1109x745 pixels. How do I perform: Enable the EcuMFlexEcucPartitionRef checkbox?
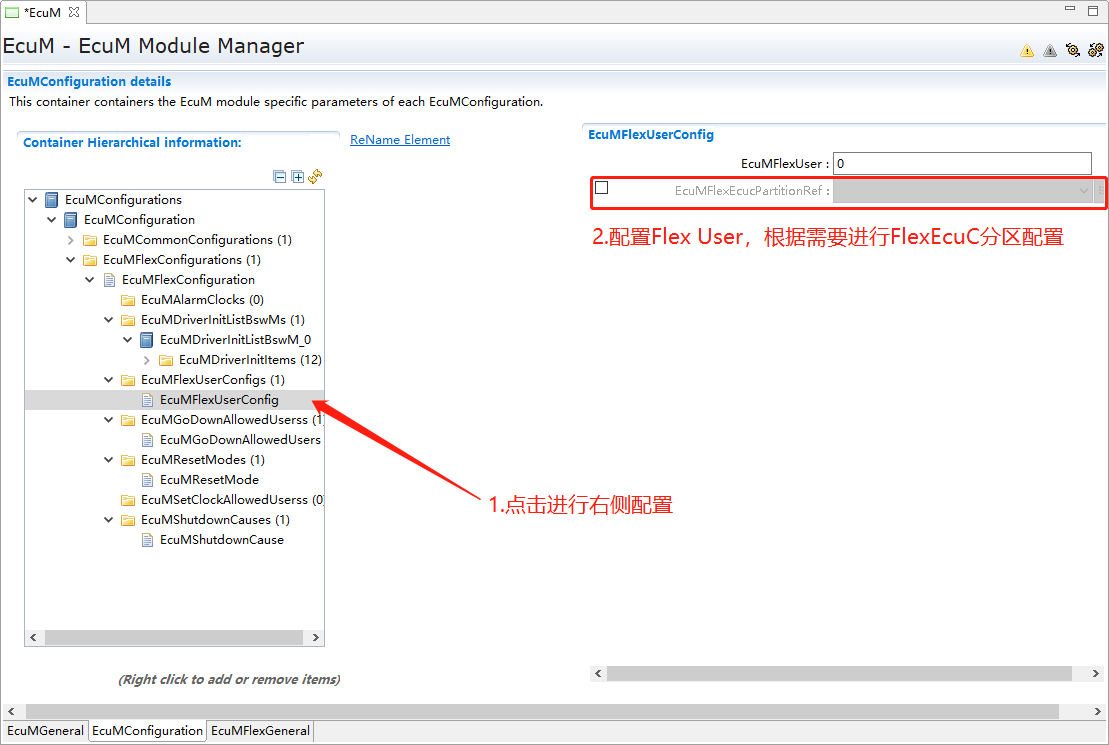point(602,188)
